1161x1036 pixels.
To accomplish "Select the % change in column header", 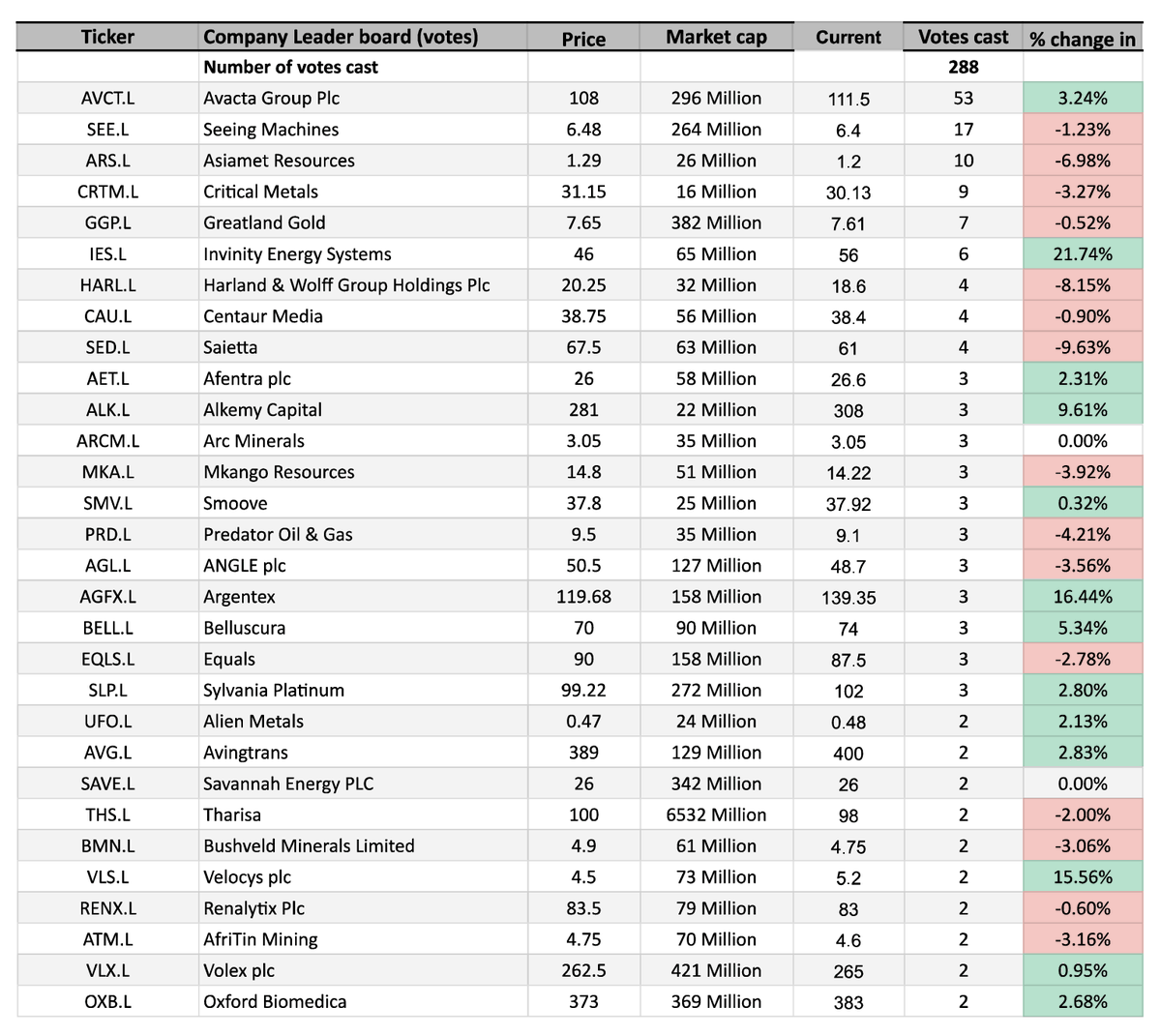I will point(1083,40).
